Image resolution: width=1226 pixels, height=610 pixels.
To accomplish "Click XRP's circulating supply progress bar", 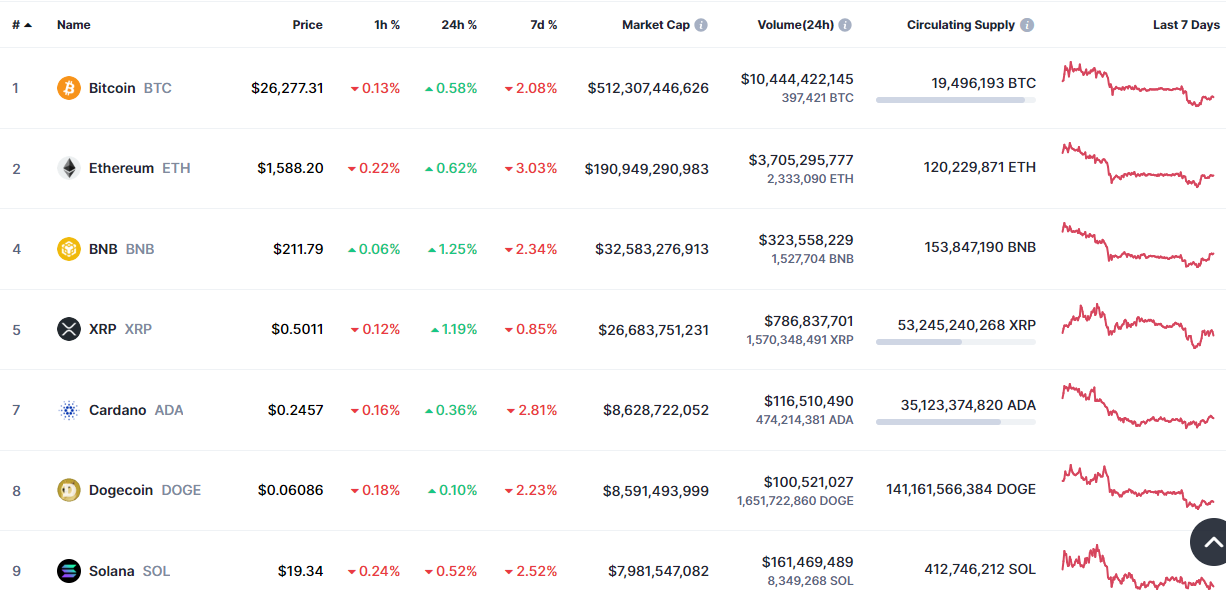I will click(x=956, y=342).
